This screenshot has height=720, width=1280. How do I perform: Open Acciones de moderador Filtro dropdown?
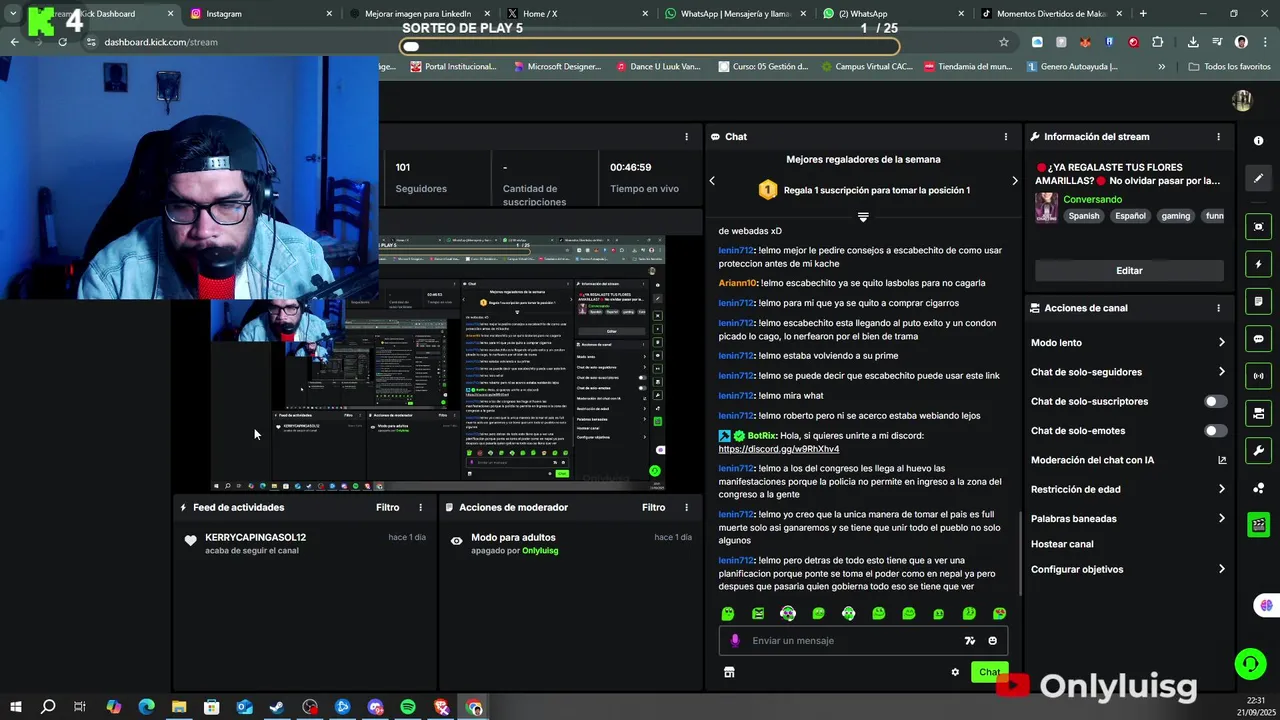(x=653, y=508)
